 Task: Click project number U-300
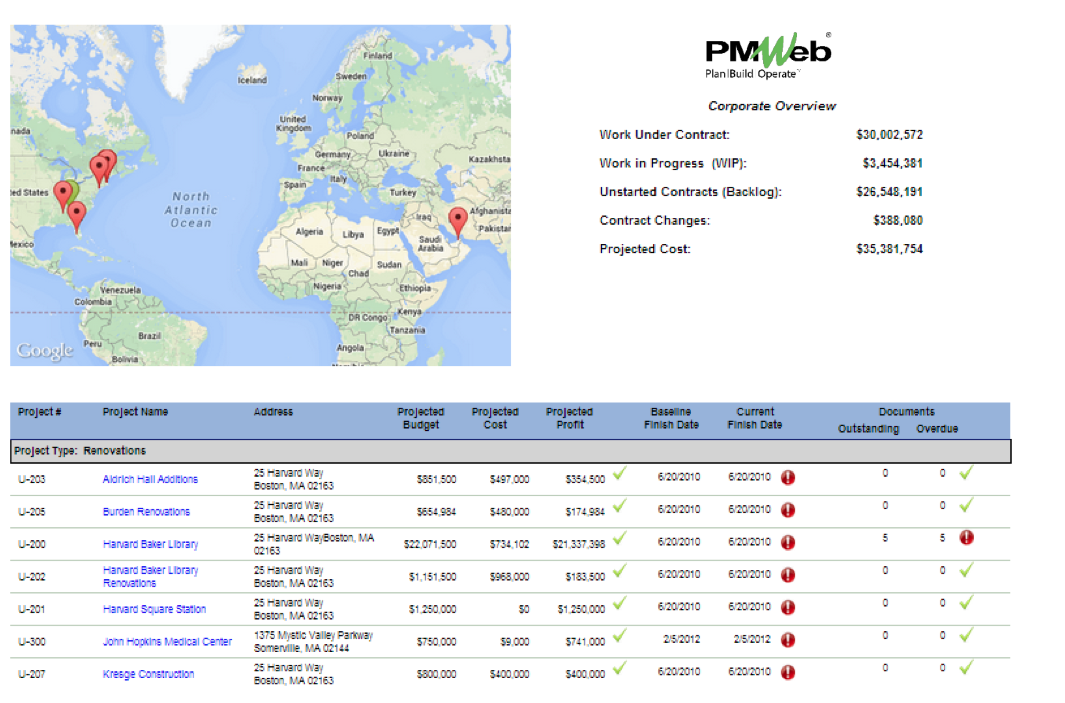point(31,642)
